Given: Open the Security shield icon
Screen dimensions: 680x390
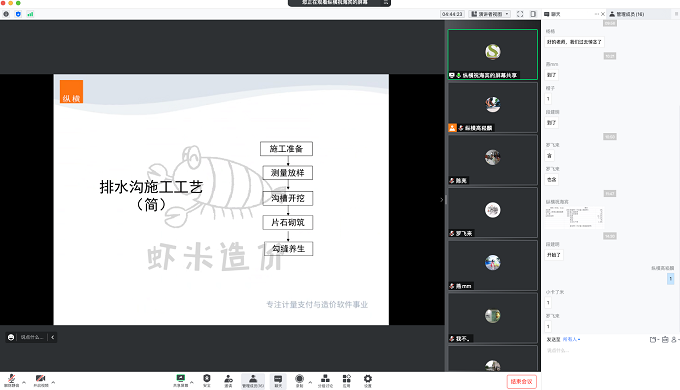Looking at the screenshot, I should tap(207, 380).
